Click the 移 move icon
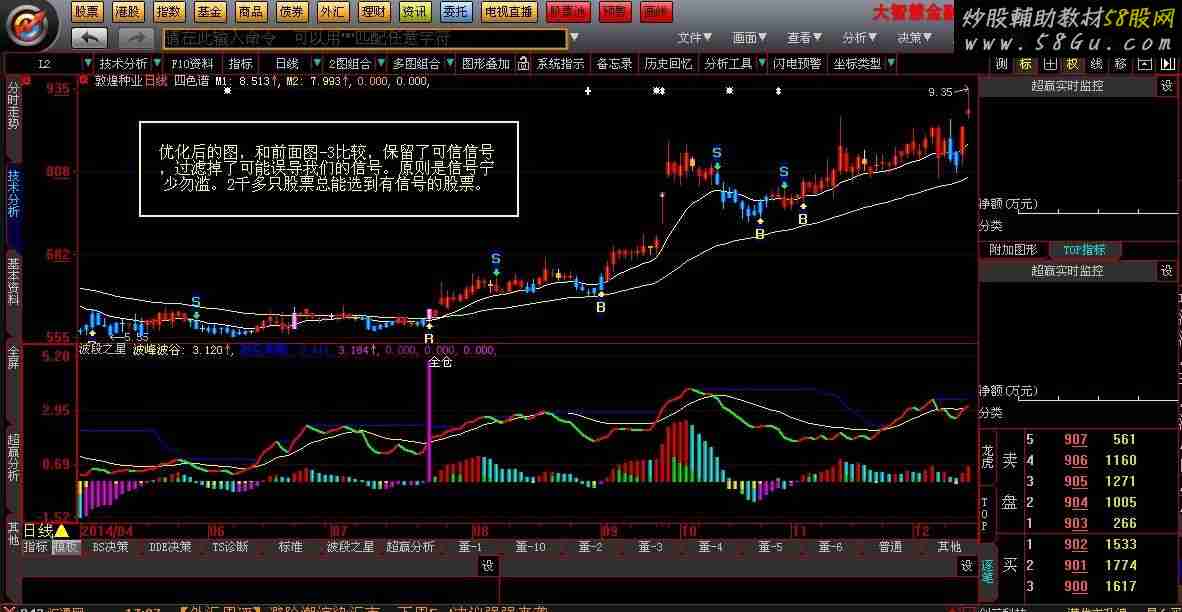The height and width of the screenshot is (612, 1182). tap(1120, 64)
